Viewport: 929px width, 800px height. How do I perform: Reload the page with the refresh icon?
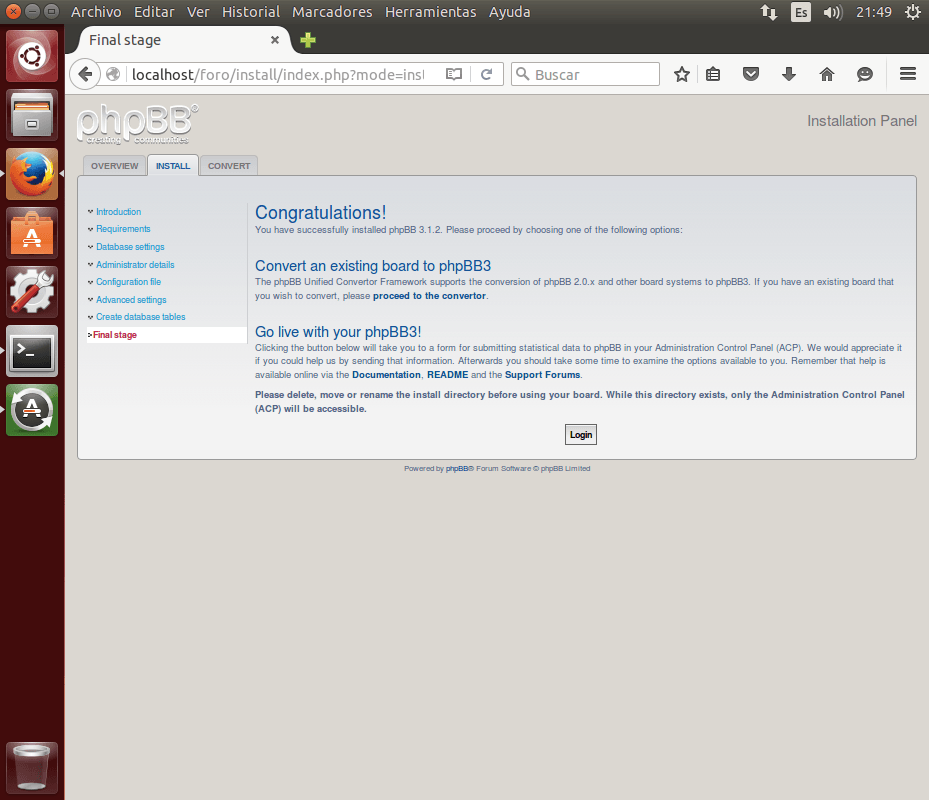click(486, 75)
